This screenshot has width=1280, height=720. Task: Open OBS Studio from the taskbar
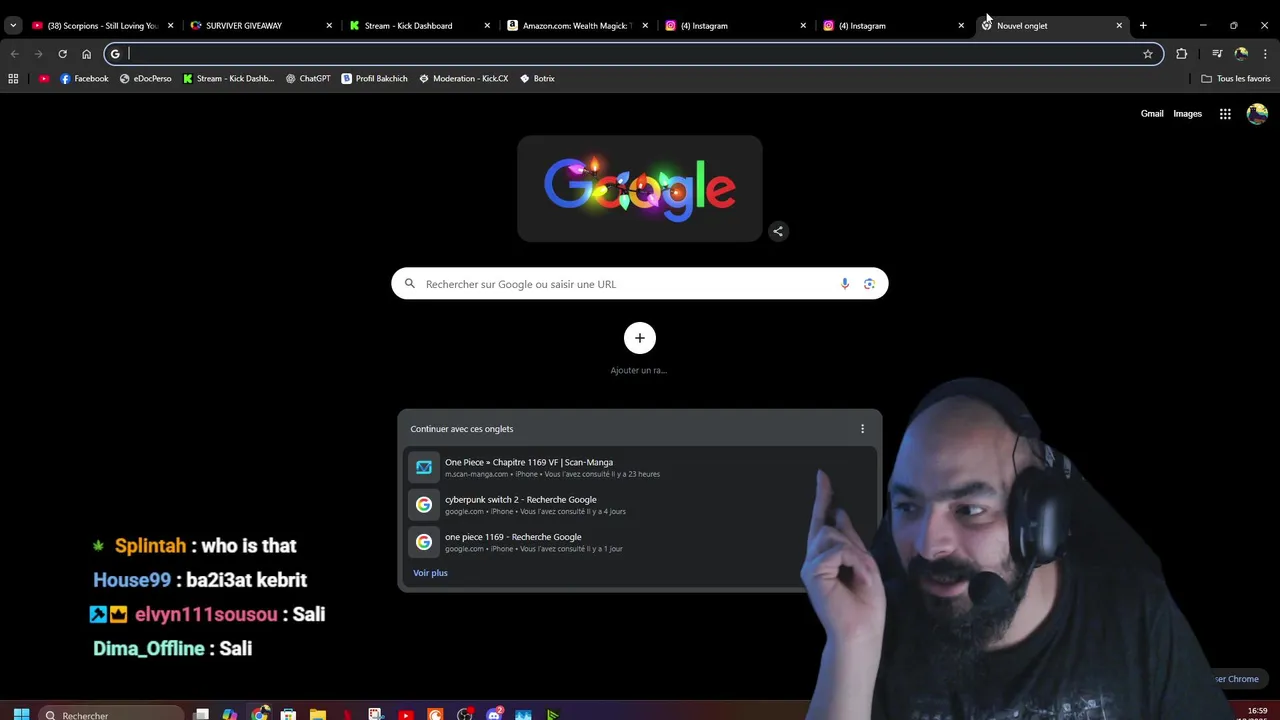coord(465,714)
